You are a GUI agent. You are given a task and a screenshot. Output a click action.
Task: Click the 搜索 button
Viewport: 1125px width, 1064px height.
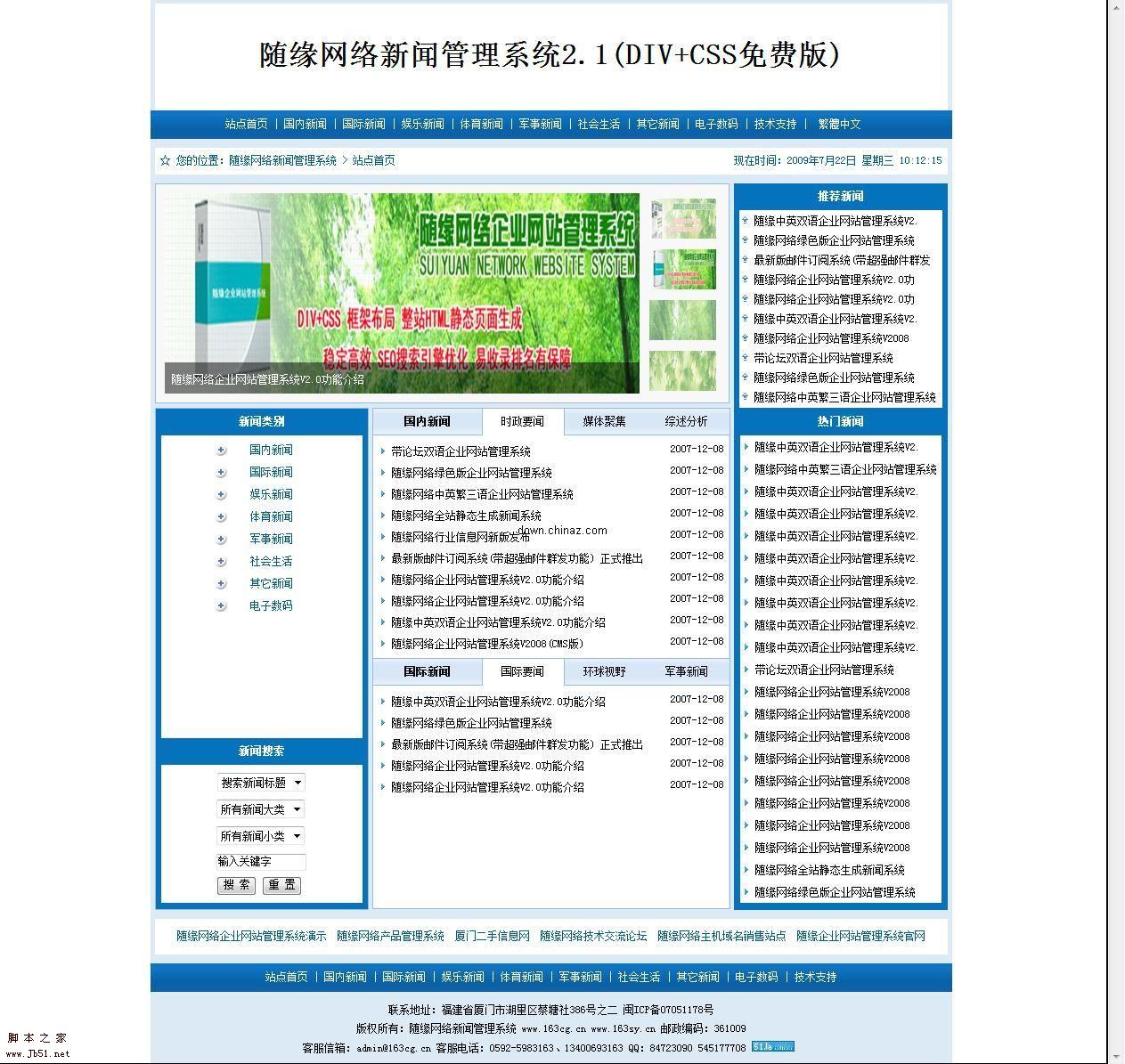236,885
